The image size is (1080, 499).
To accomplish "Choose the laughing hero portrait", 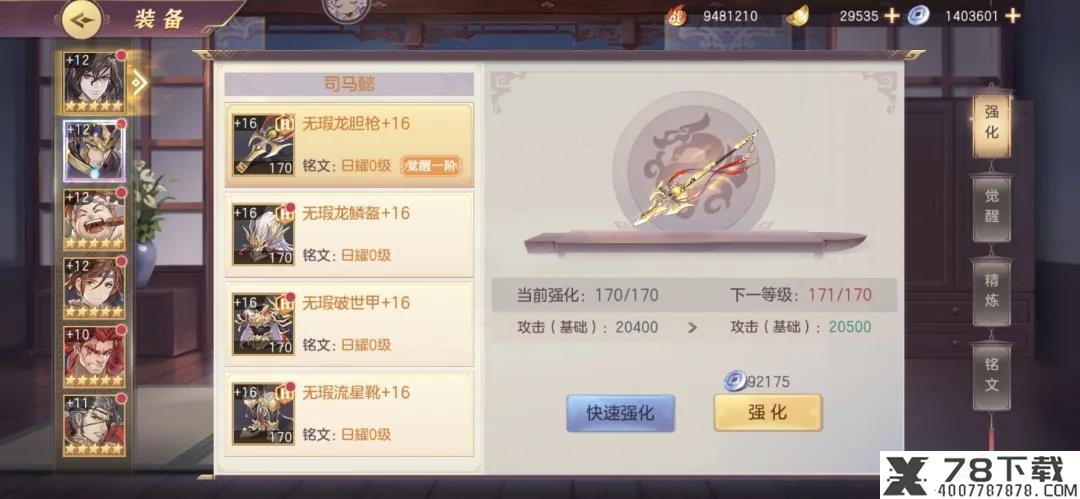I will pos(94,220).
